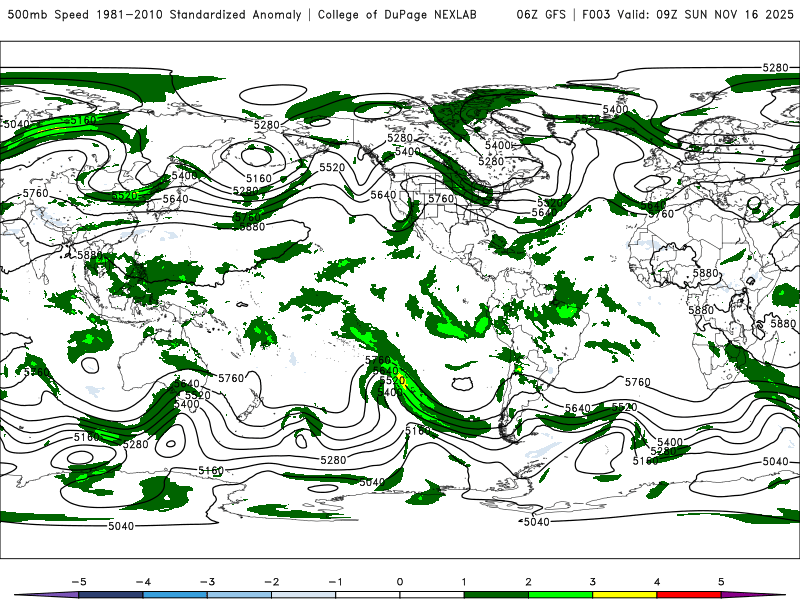Click the '-2' colorbar tick label

(x=271, y=582)
